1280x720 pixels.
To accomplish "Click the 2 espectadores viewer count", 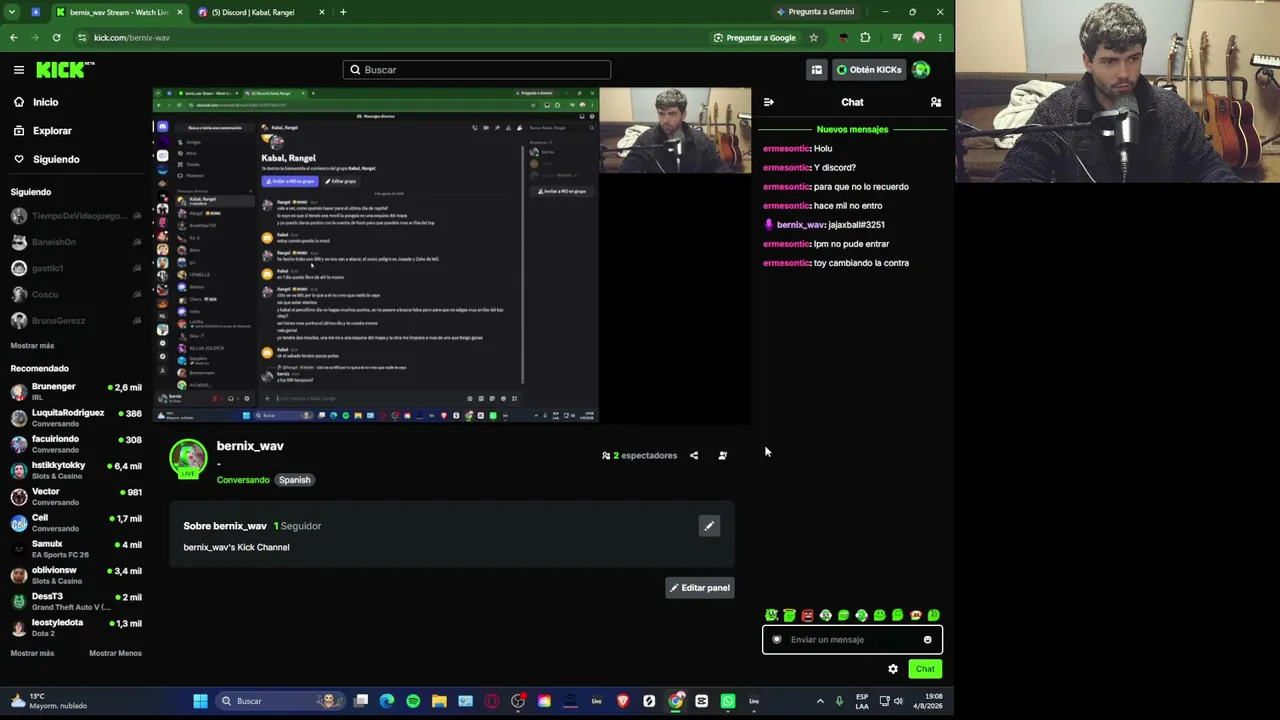I will click(x=640, y=456).
